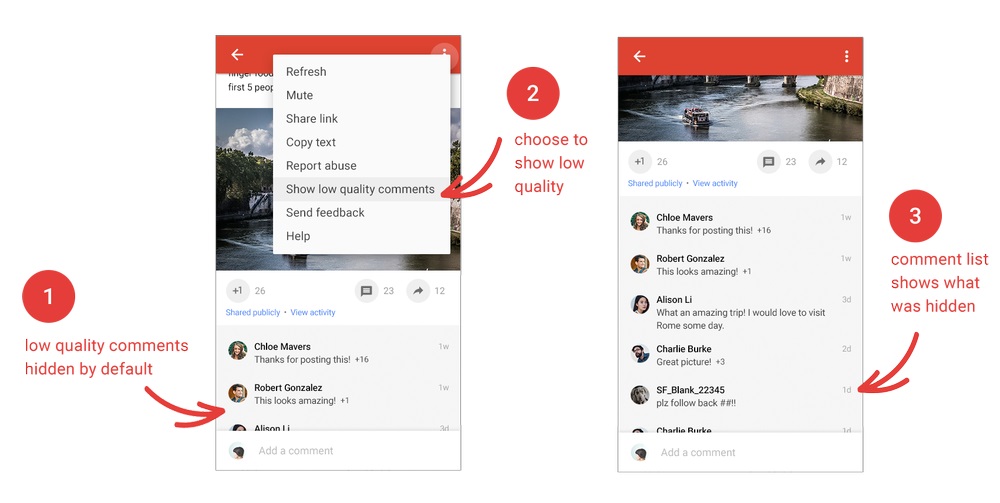Select Refresh from the overflow menu
This screenshot has height=503, width=1000.
[362, 72]
